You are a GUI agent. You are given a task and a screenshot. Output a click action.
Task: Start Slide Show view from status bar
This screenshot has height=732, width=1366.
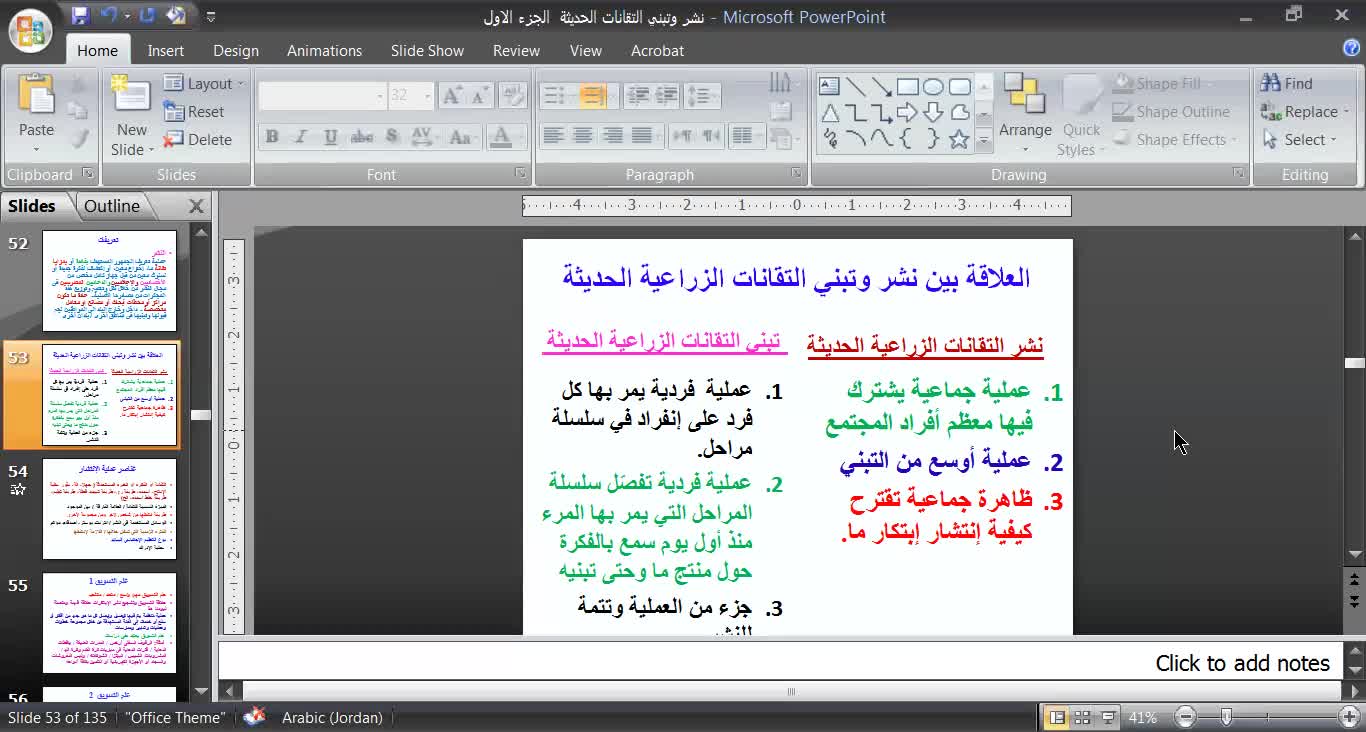(x=1108, y=717)
